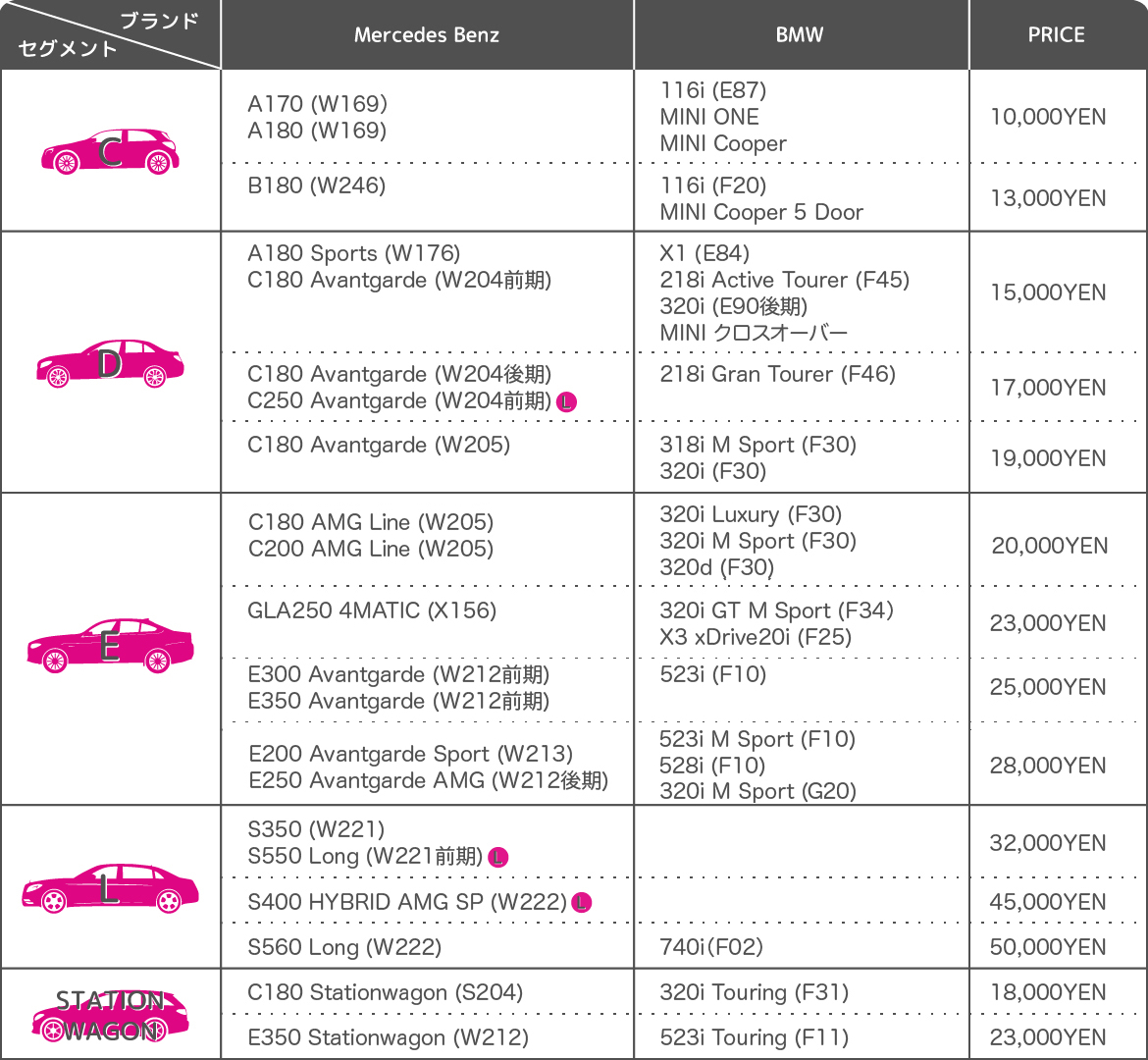Select S350 (W221) entry
The height and width of the screenshot is (1060, 1148).
[316, 829]
